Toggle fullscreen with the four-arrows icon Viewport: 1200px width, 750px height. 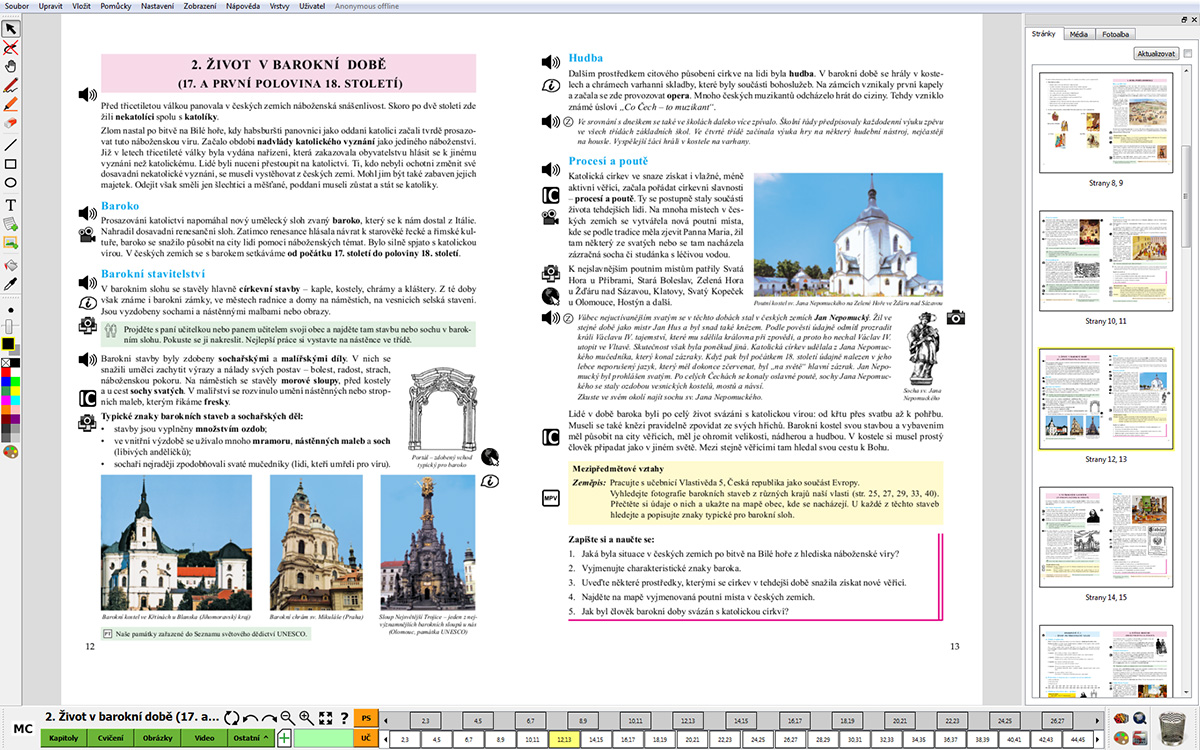click(x=325, y=717)
